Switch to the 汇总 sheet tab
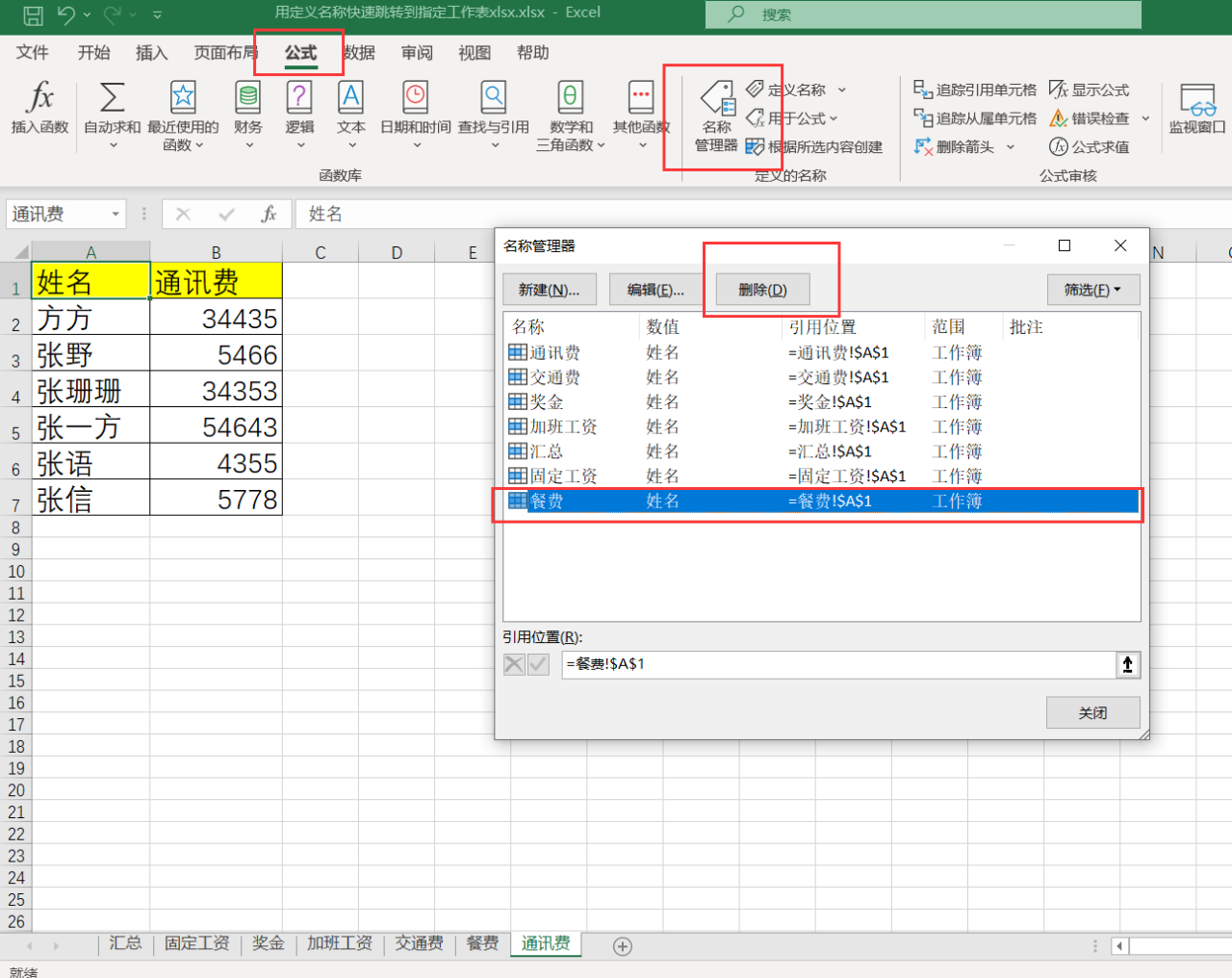This screenshot has width=1232, height=978. [x=125, y=943]
